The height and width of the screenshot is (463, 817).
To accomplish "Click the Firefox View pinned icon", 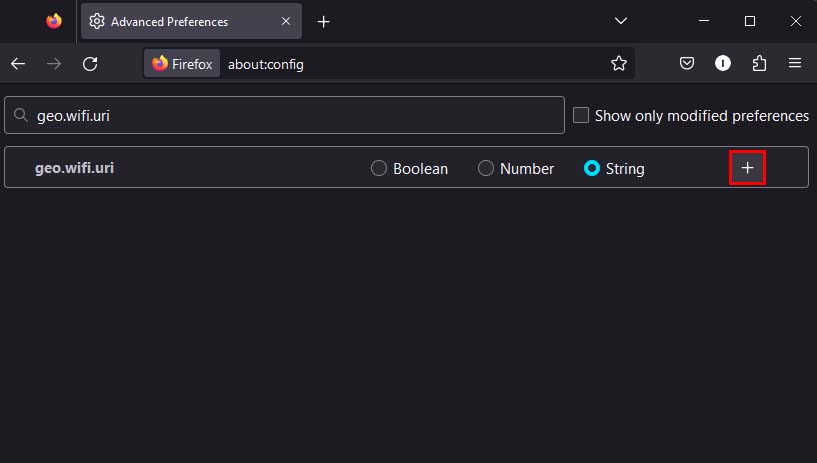I will click(x=54, y=21).
